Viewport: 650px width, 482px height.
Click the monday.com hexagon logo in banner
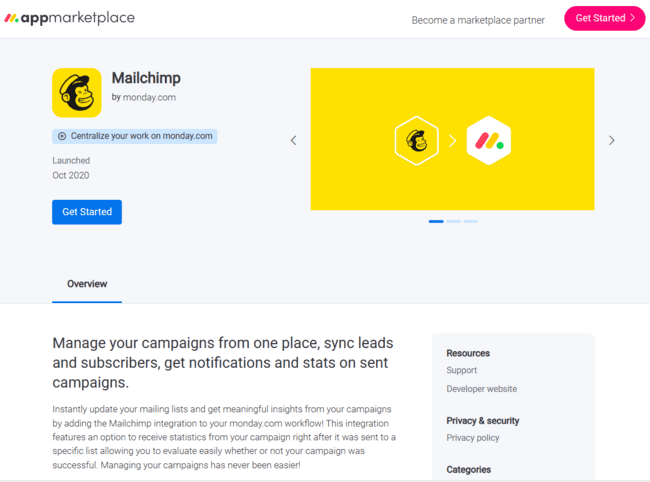point(489,140)
